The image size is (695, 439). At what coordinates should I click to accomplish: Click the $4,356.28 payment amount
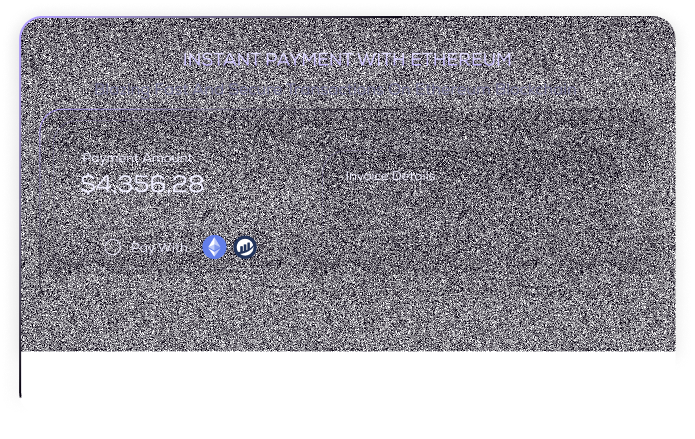click(x=142, y=184)
